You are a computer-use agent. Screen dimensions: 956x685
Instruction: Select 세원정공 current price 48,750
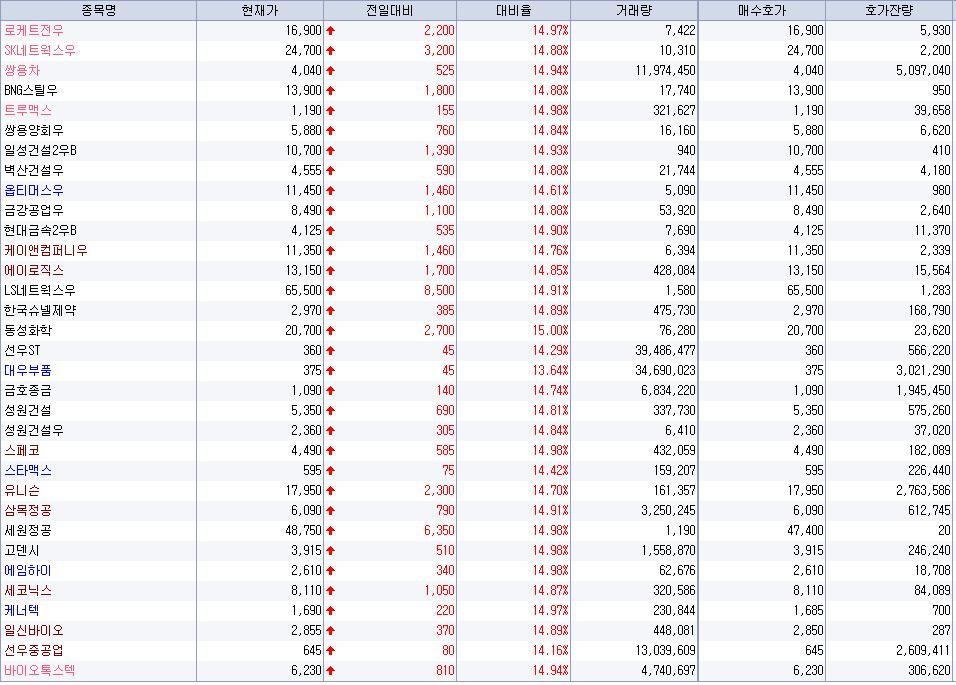click(304, 531)
